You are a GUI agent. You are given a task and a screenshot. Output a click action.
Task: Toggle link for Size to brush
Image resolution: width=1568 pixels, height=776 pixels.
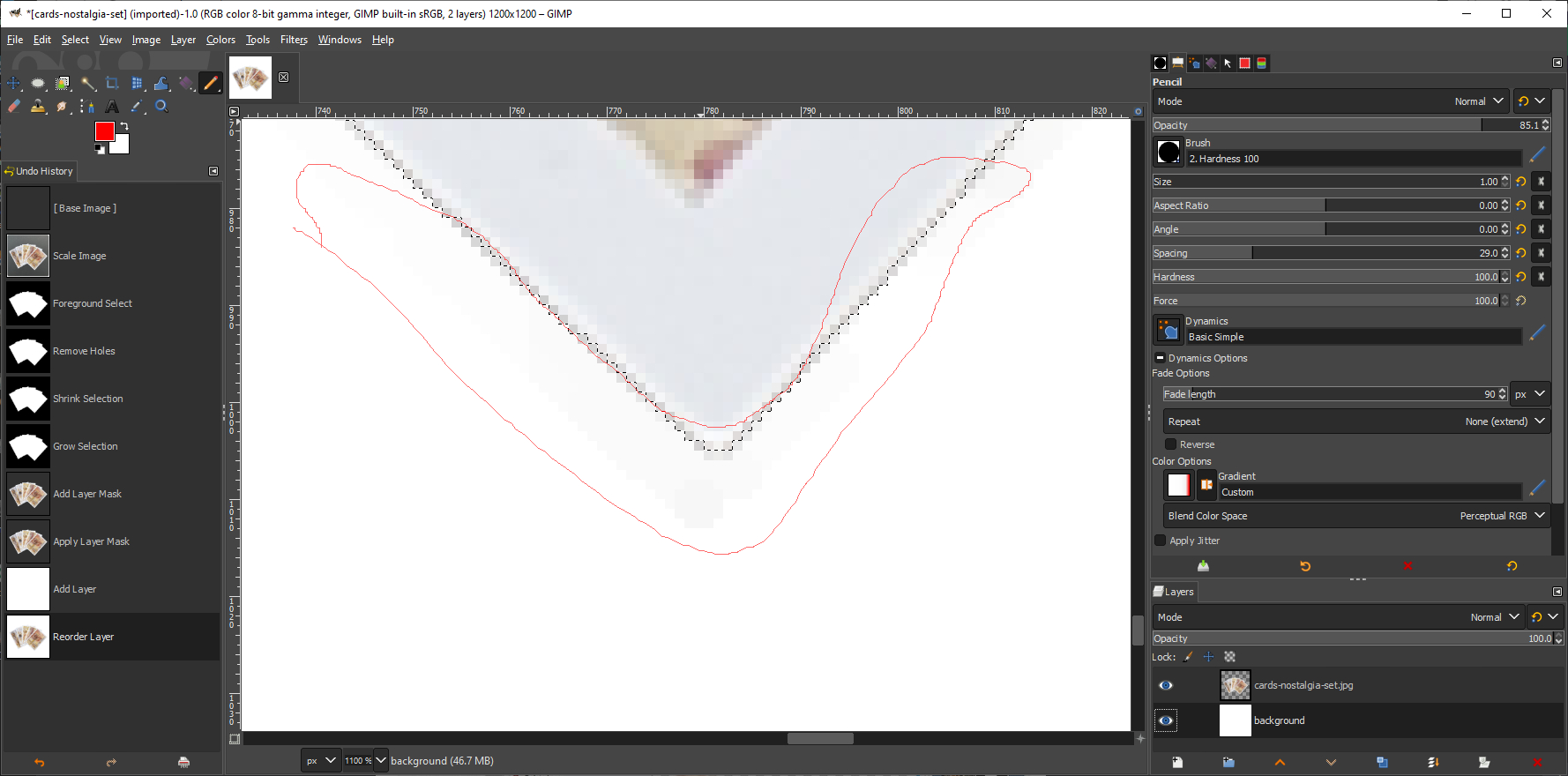point(1542,182)
